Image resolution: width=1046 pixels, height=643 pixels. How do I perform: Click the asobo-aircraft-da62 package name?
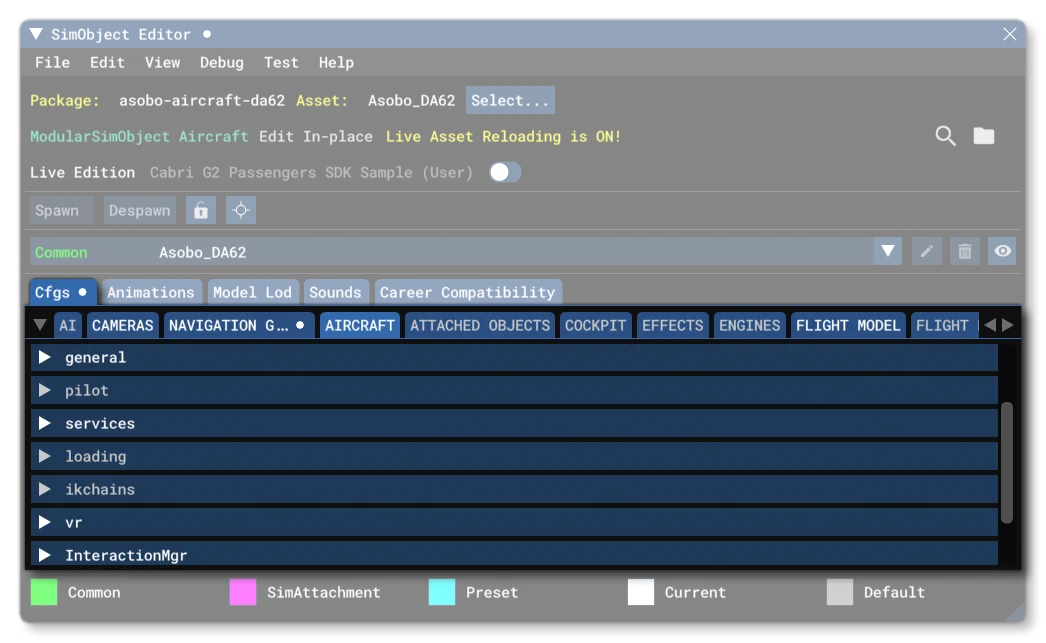[201, 101]
